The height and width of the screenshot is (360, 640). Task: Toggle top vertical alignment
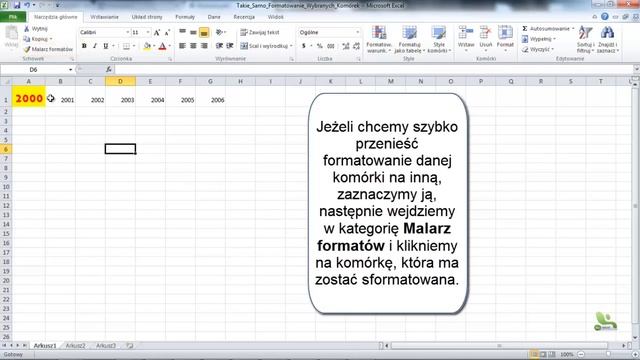(x=182, y=32)
